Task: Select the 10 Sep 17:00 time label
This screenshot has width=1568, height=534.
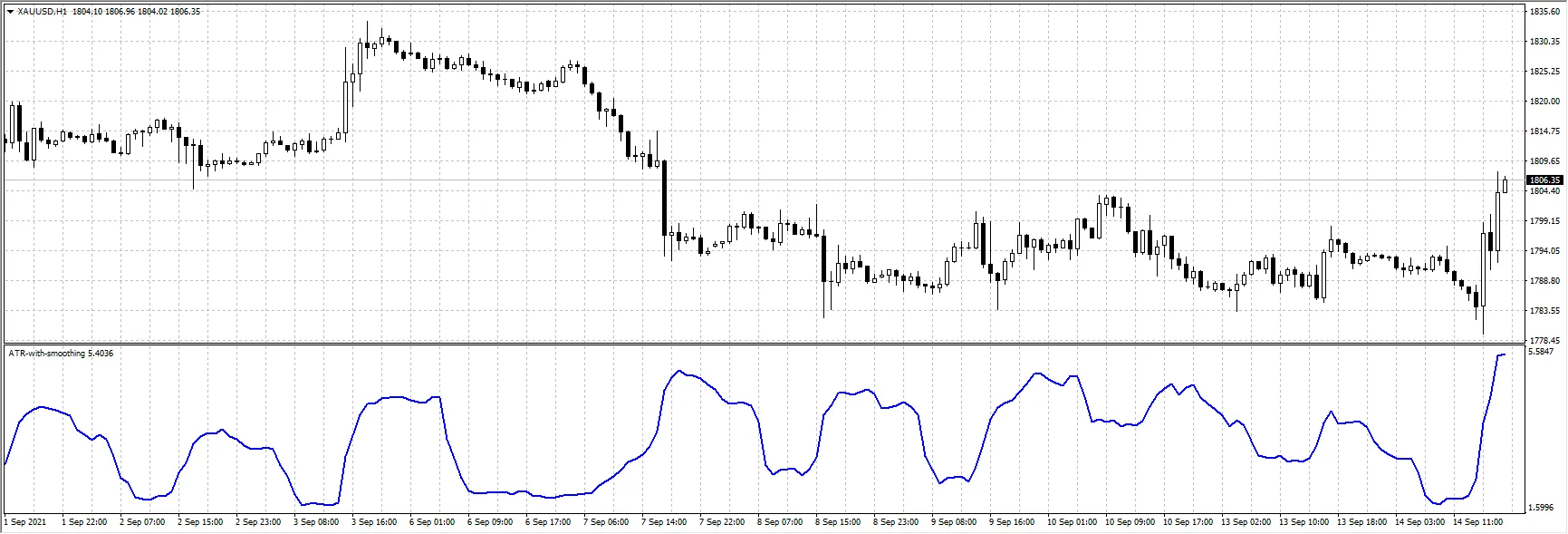Action: pos(1188,522)
